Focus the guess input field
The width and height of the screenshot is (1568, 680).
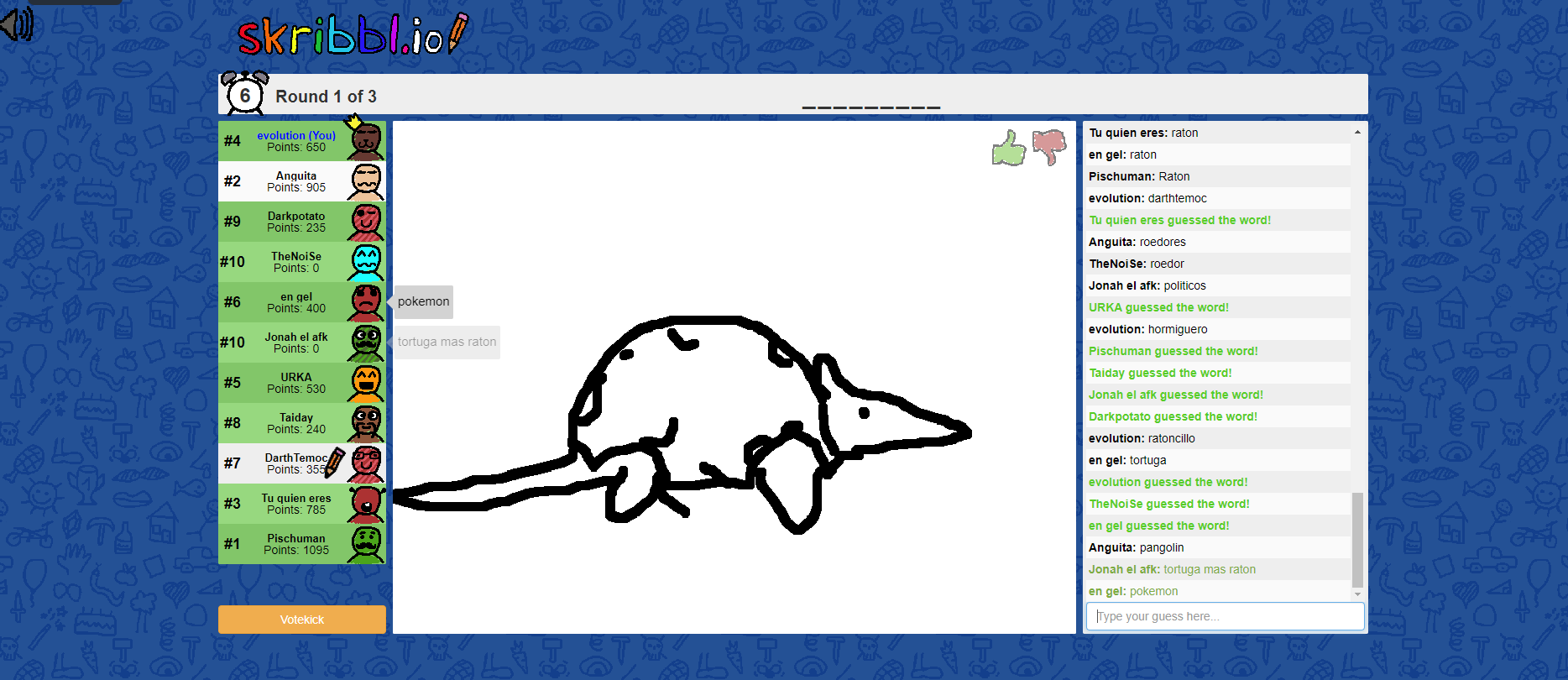[x=1225, y=616]
